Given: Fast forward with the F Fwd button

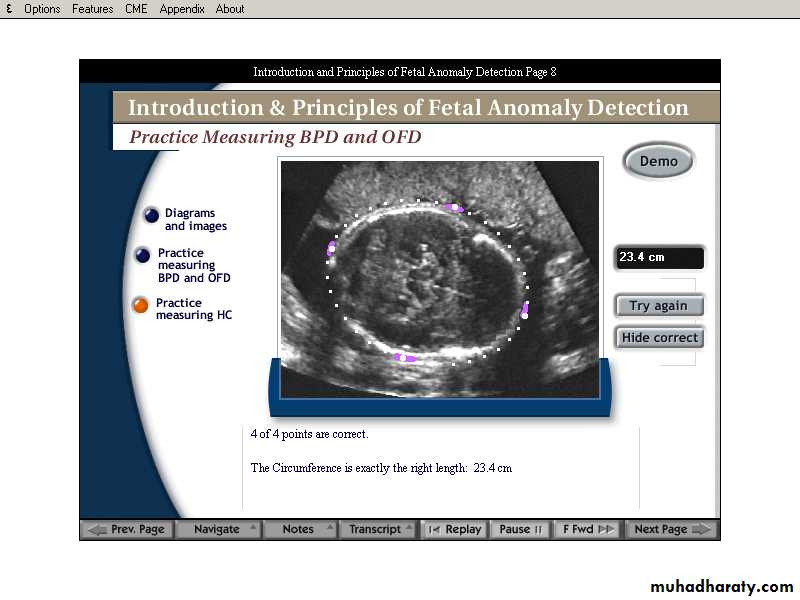Looking at the screenshot, I should click(588, 529).
